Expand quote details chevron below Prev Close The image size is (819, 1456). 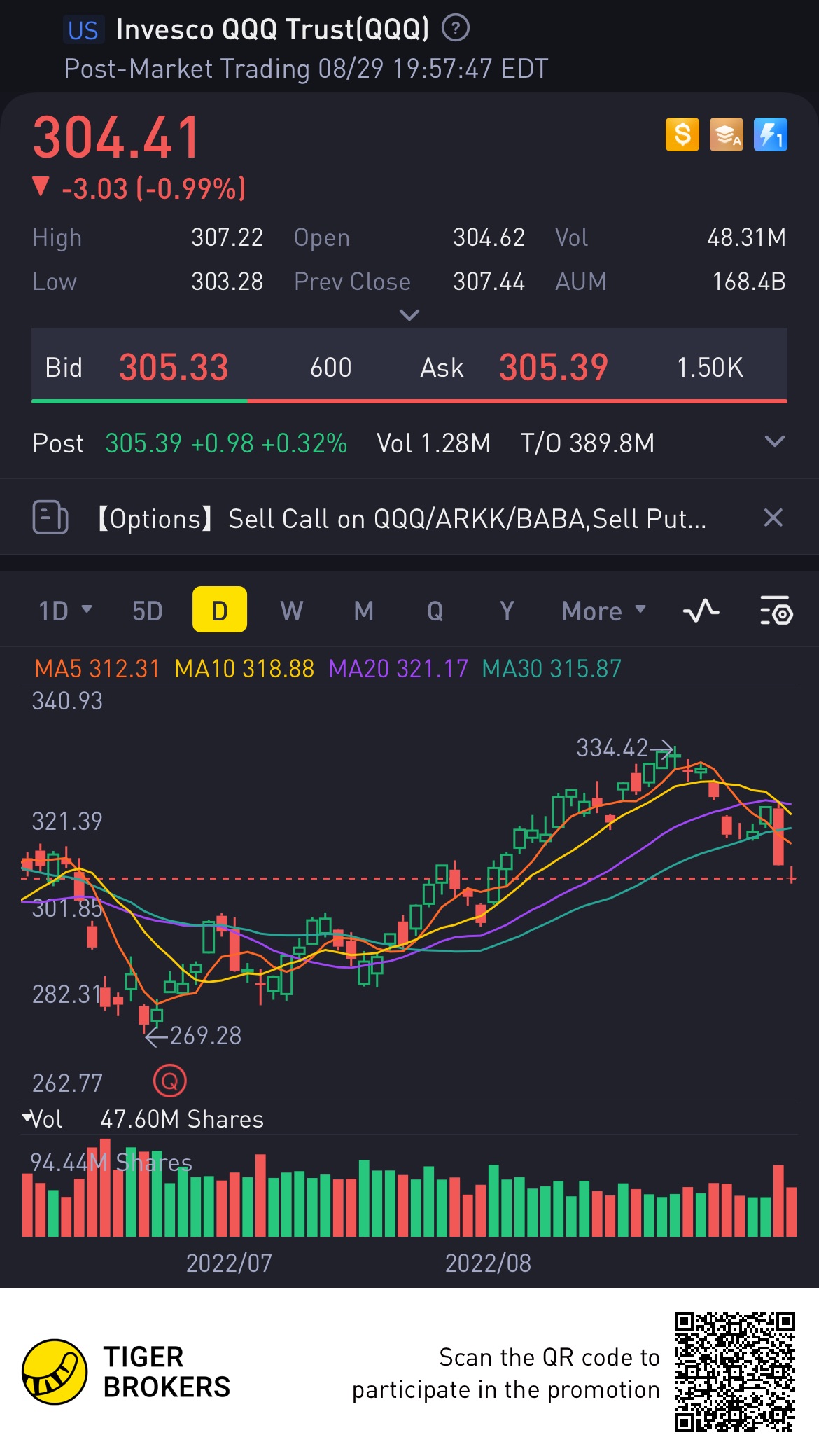[x=409, y=315]
